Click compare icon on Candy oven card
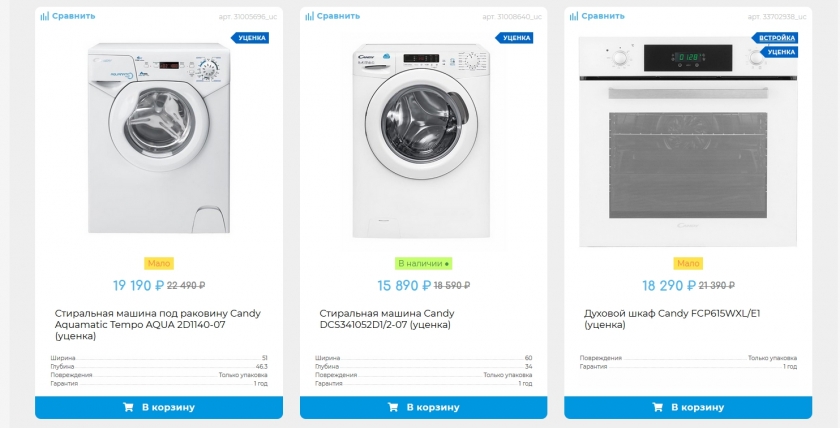Image resolution: width=840 pixels, height=428 pixels. click(x=574, y=16)
